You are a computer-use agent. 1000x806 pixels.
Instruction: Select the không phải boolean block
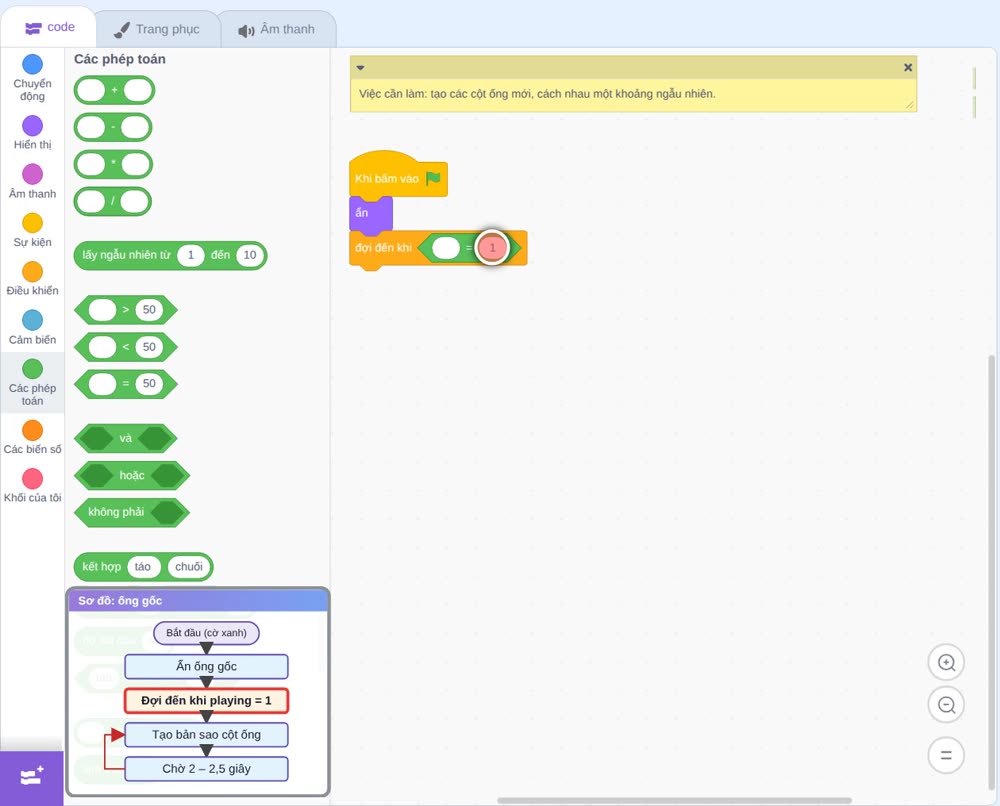click(116, 512)
